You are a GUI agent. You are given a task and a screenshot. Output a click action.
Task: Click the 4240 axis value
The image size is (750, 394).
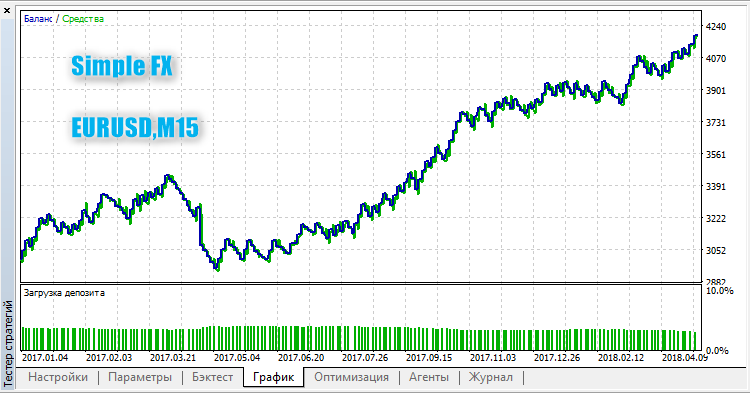coord(716,27)
